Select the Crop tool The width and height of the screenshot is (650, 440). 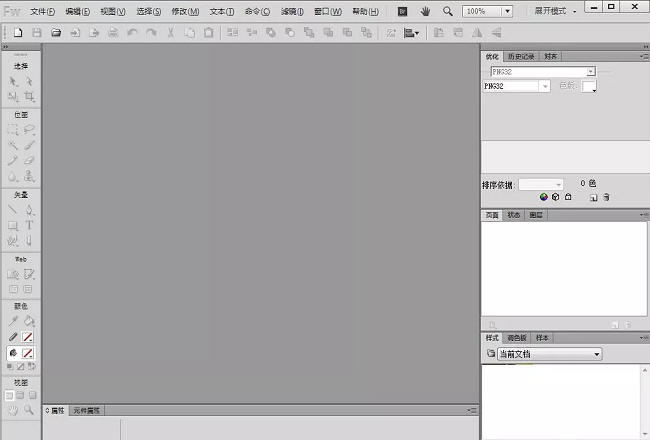(x=29, y=97)
